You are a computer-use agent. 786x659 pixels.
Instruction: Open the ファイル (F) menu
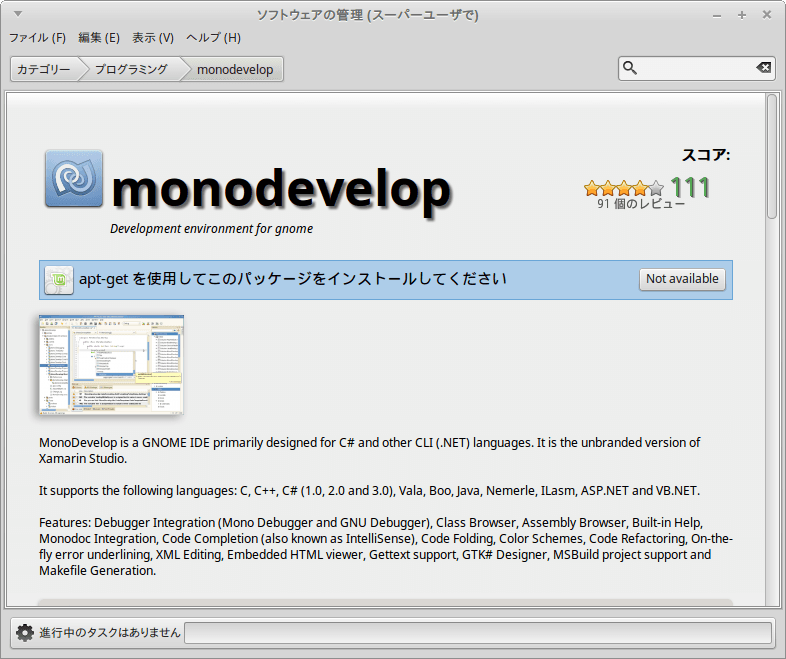click(x=38, y=38)
